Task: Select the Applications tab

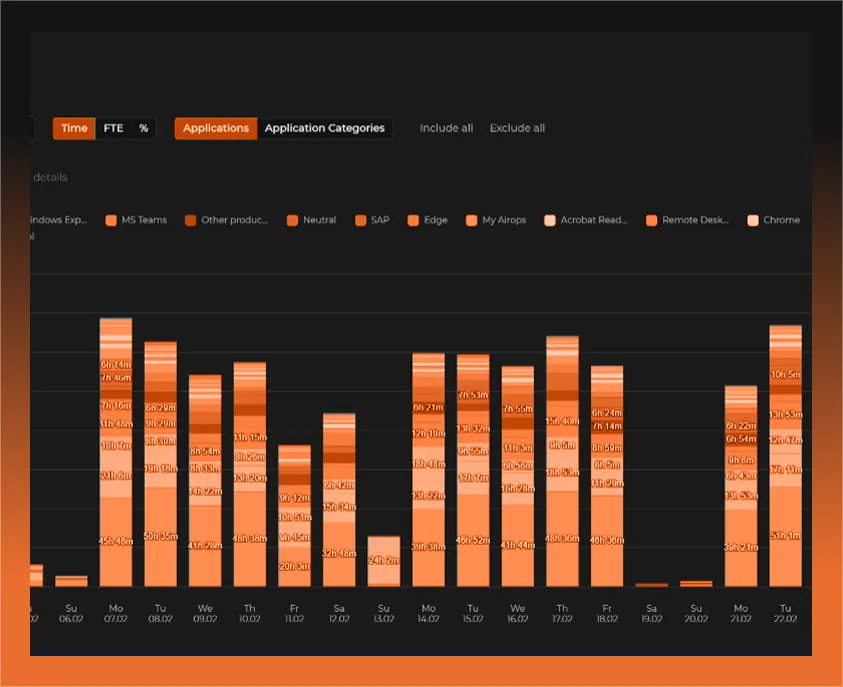Action: pyautogui.click(x=216, y=128)
